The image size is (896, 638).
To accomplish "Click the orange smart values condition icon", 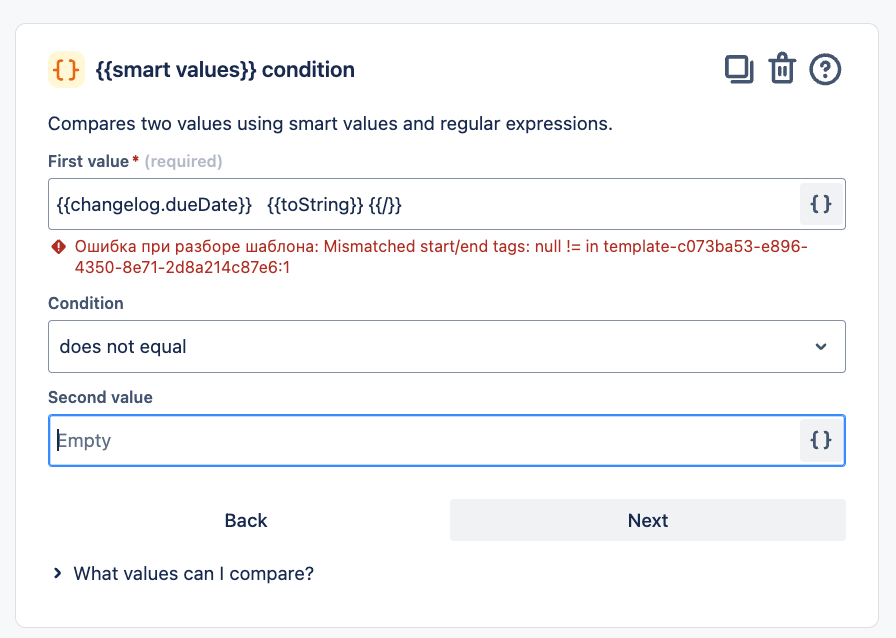I will [x=66, y=70].
